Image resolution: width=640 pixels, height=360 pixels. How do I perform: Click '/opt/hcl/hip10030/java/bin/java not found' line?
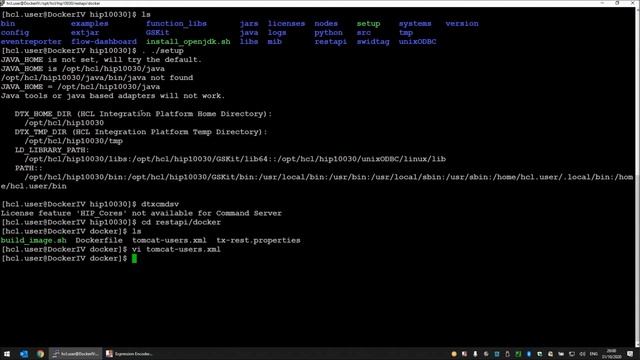click(97, 78)
